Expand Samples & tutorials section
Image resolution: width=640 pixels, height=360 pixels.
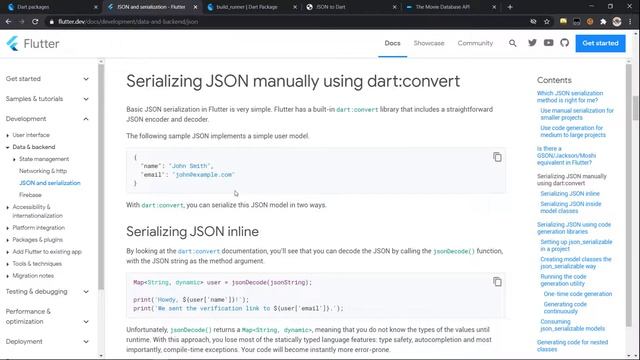pyautogui.click(x=47, y=99)
